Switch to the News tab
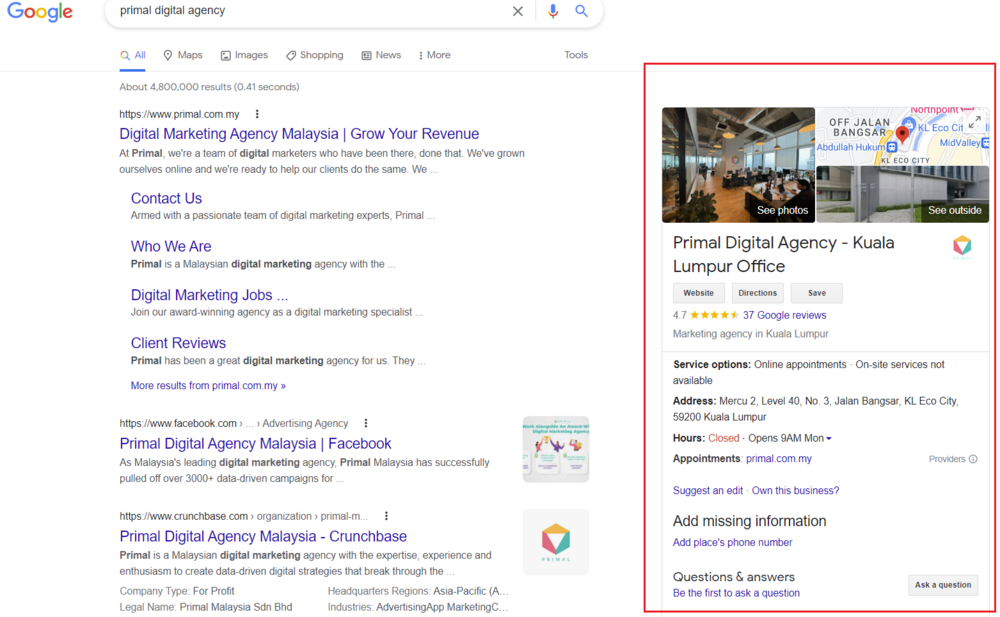This screenshot has width=1000, height=617. (381, 56)
